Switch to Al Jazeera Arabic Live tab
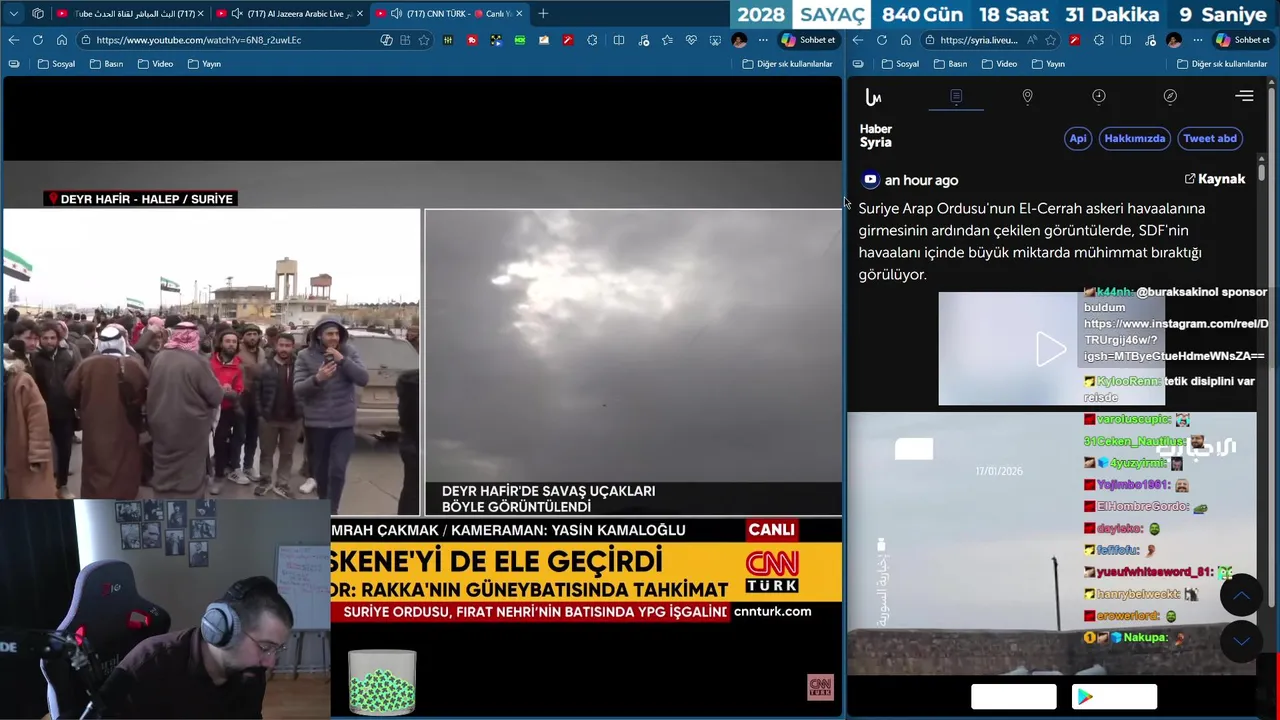 pos(288,14)
